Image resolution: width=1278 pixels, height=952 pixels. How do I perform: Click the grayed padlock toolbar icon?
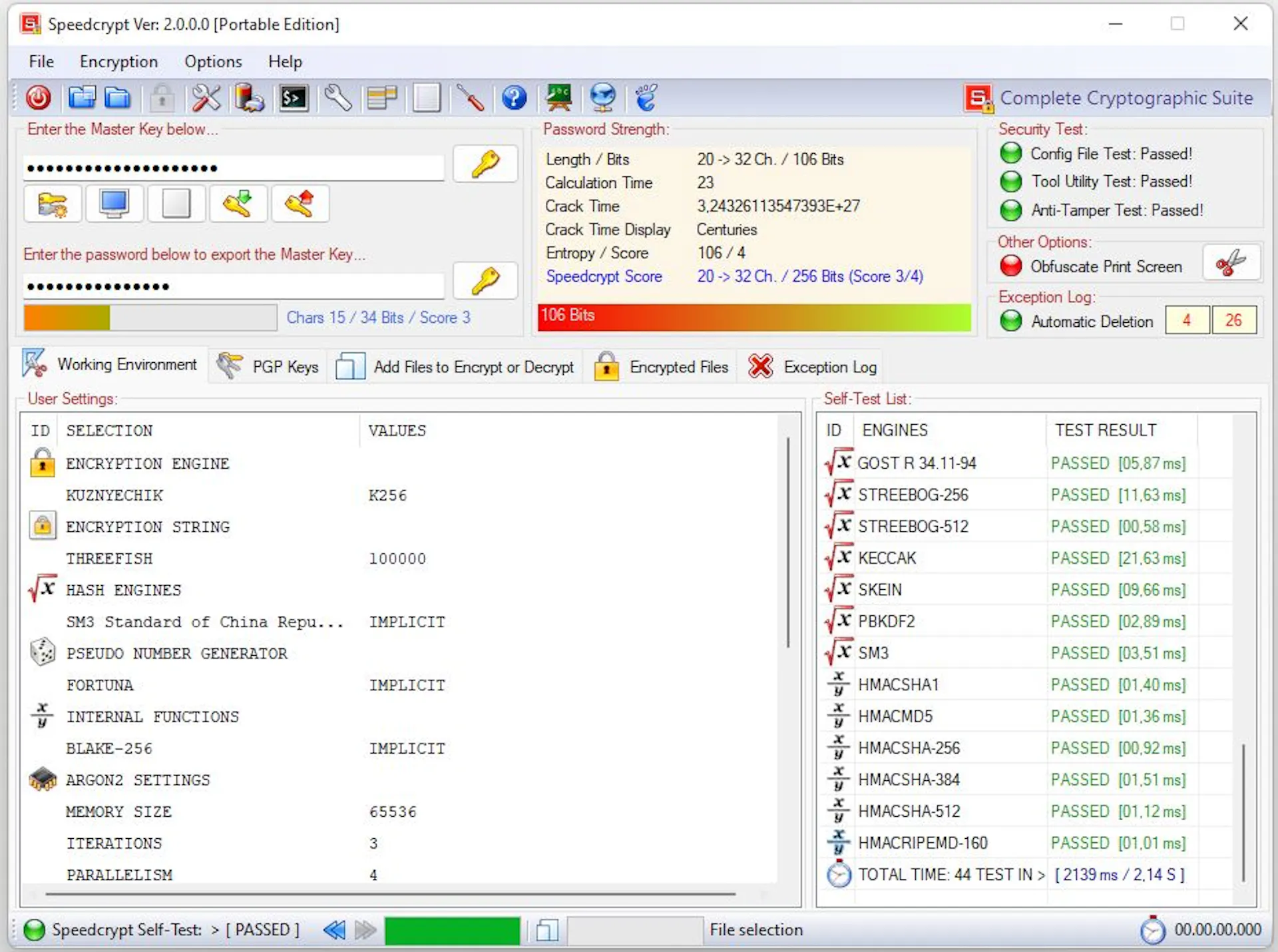(x=162, y=98)
